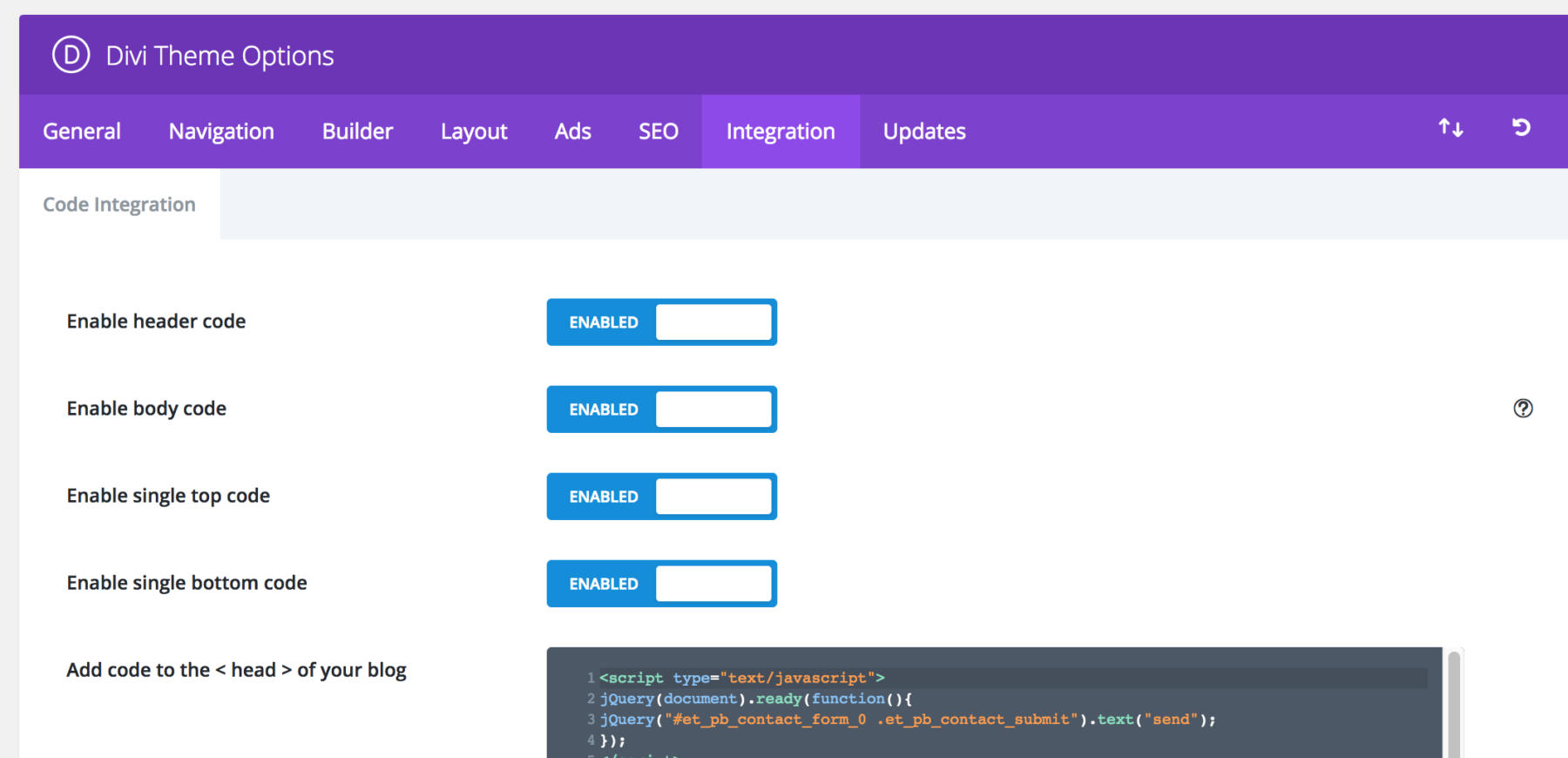Click code line 3 contact submit text

907,720
